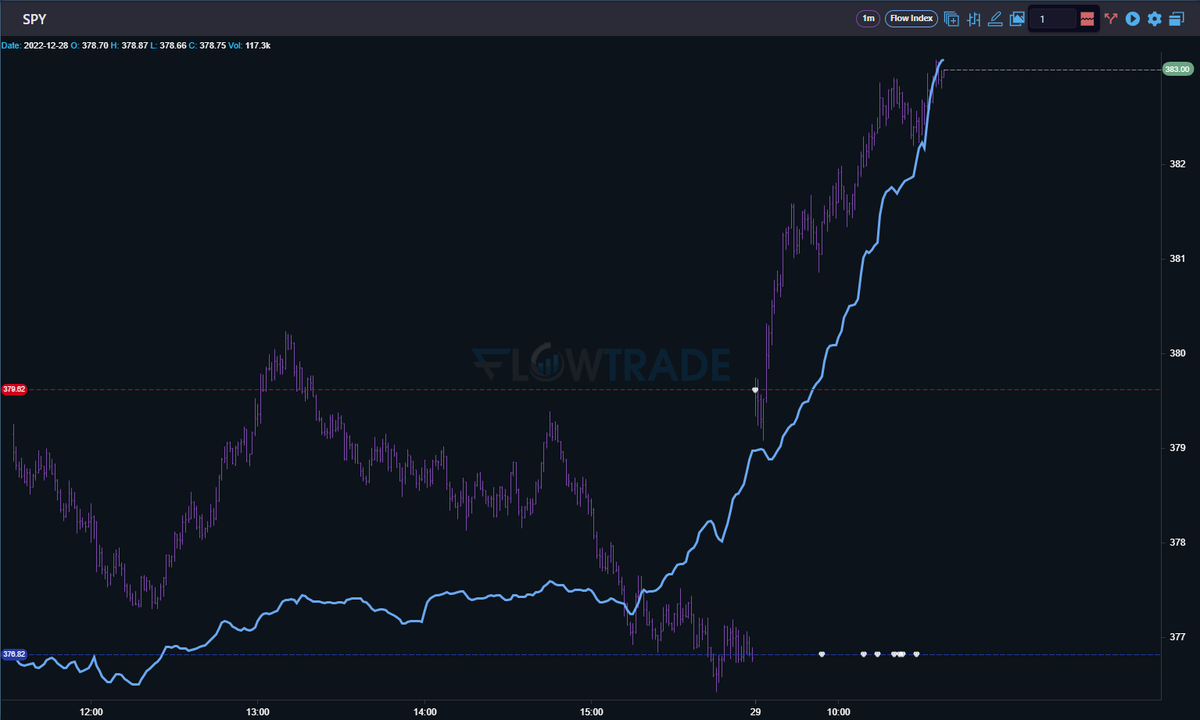Click the SPY ticker symbol

tap(35, 19)
